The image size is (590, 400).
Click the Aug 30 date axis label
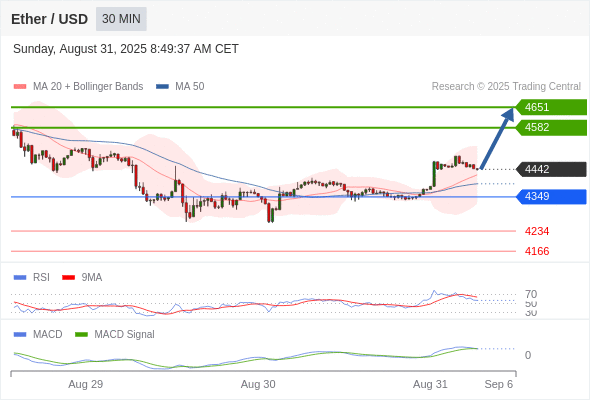(x=258, y=384)
